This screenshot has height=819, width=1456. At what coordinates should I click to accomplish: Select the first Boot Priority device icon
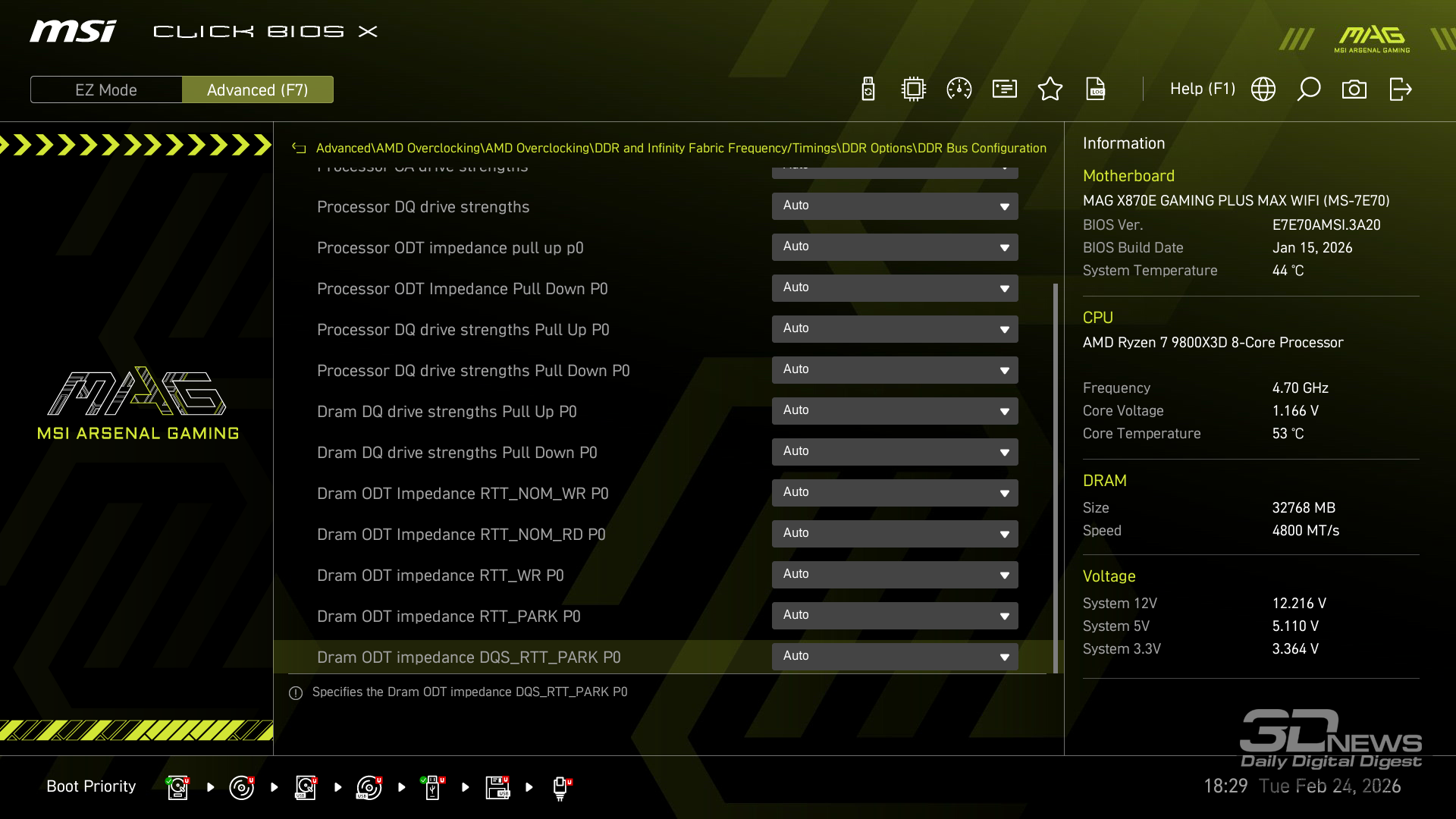pyautogui.click(x=177, y=787)
